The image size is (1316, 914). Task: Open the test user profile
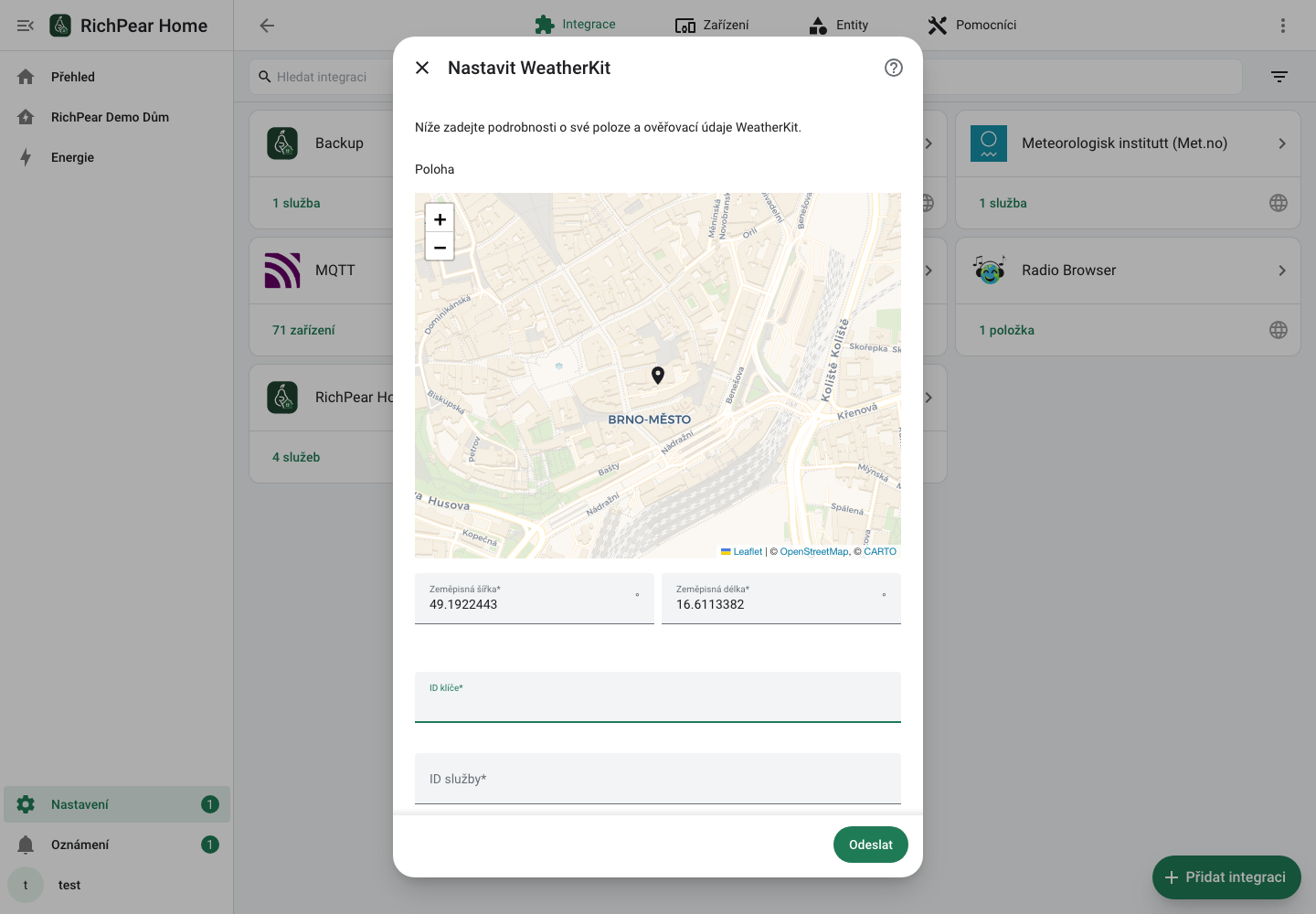117,885
